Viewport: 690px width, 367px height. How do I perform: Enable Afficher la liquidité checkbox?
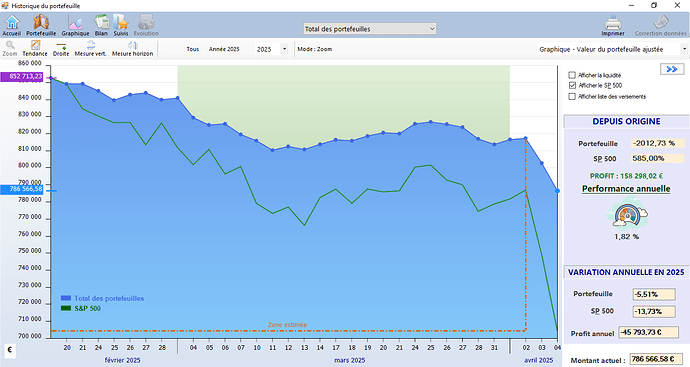pos(572,75)
